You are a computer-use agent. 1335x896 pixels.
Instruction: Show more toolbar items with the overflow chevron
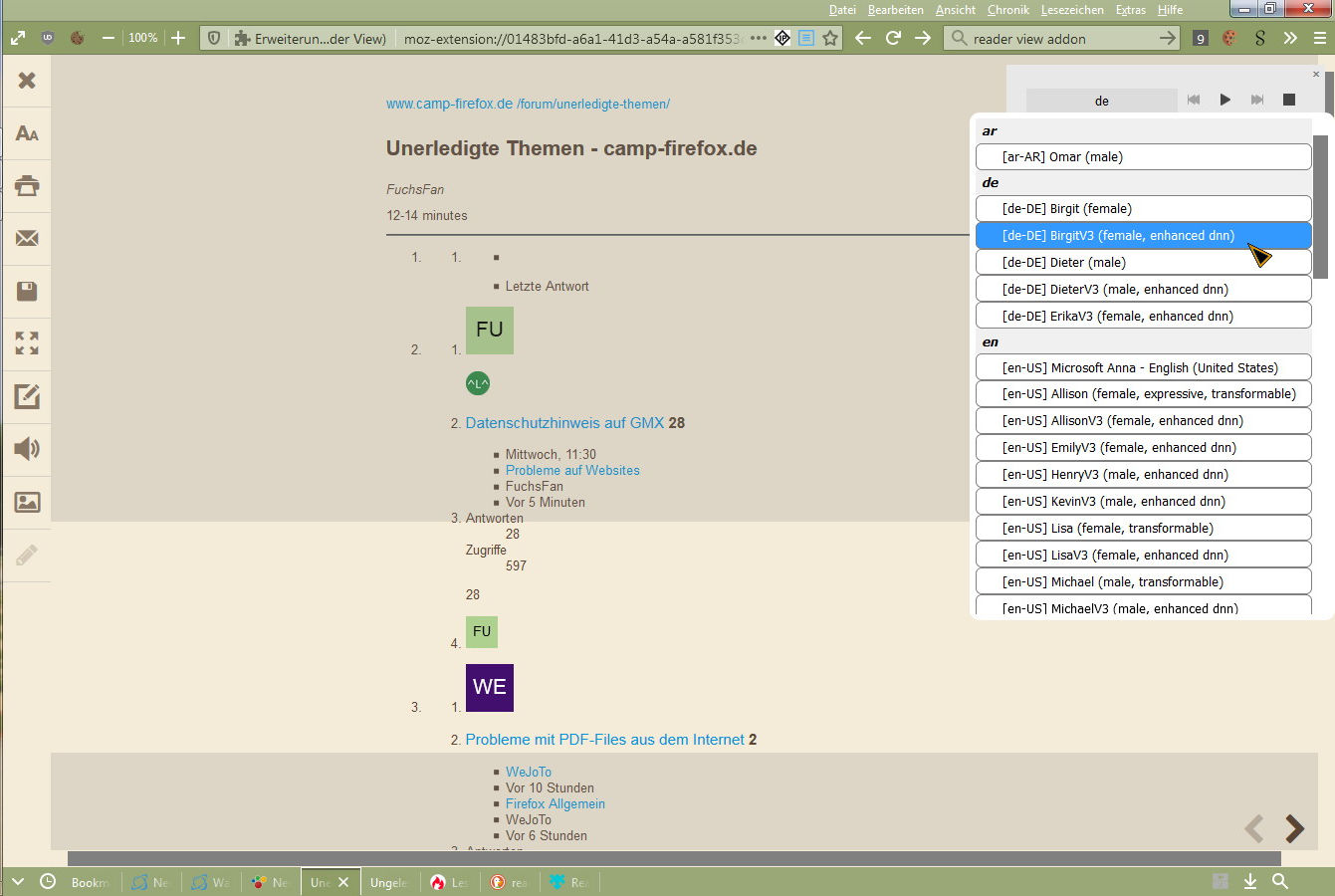tap(1290, 38)
